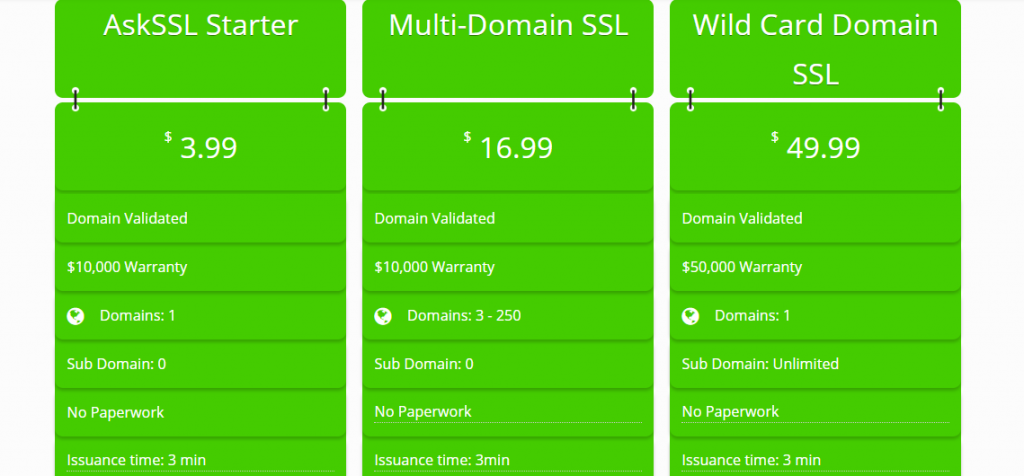Click the 3.99 price

208,148
